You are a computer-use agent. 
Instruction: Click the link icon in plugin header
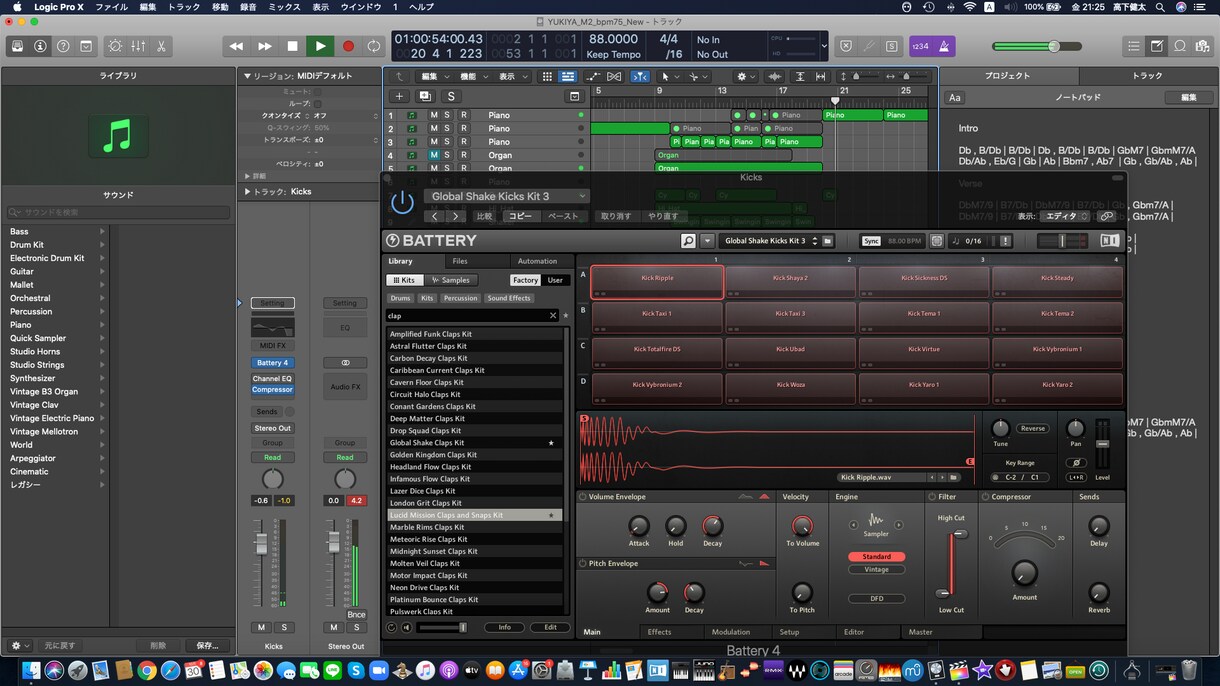[x=1106, y=216]
